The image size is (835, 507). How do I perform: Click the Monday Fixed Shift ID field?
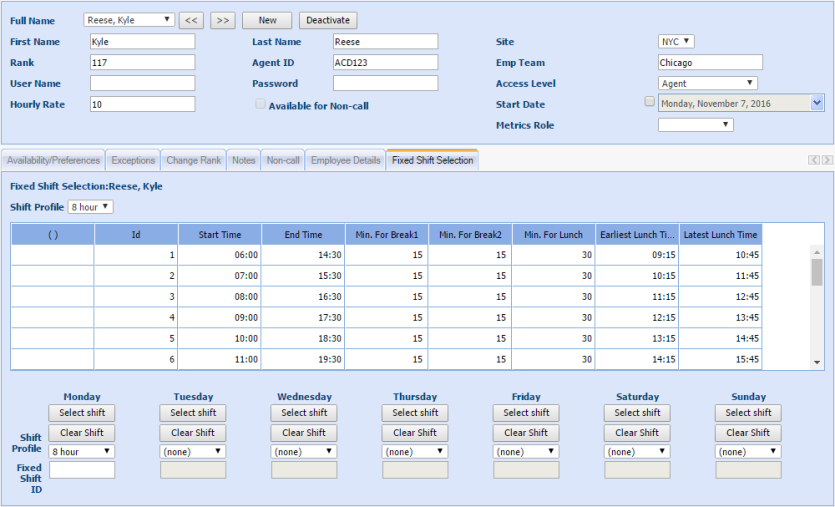[x=82, y=470]
